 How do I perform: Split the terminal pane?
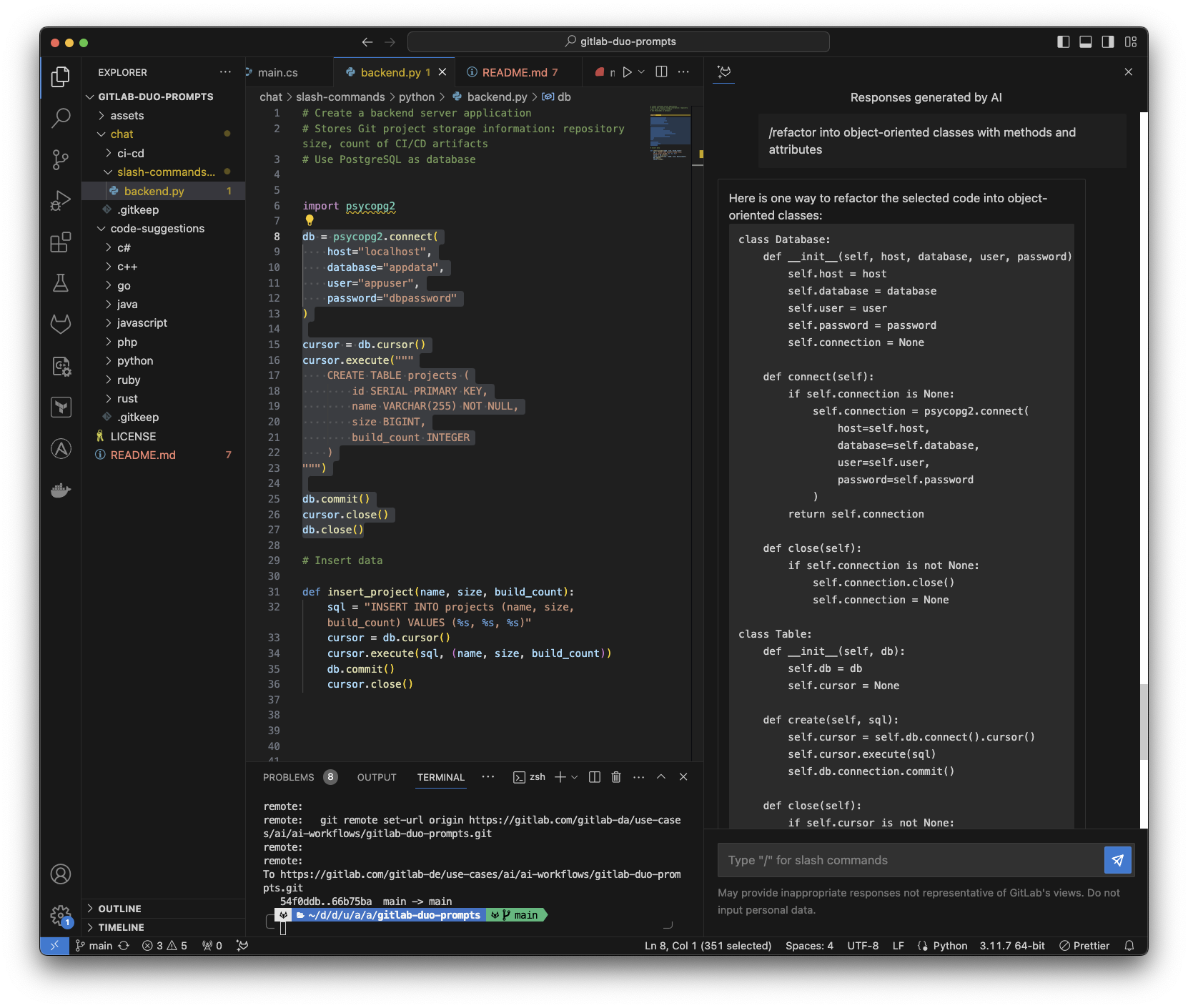(x=594, y=777)
